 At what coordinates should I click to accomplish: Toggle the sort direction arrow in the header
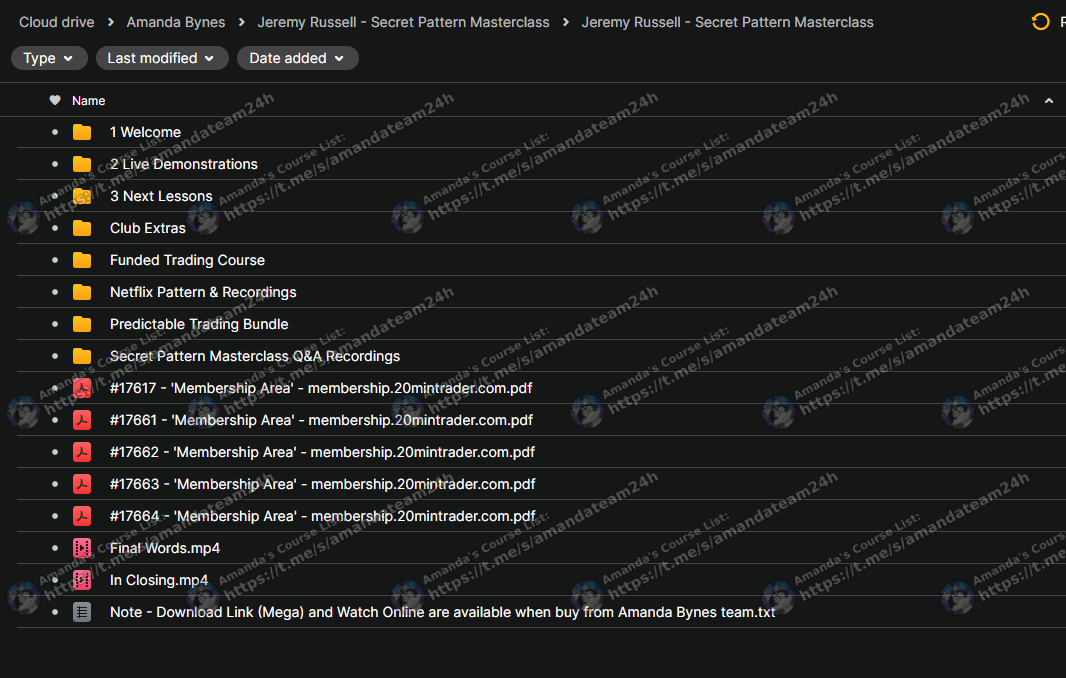point(1048,101)
